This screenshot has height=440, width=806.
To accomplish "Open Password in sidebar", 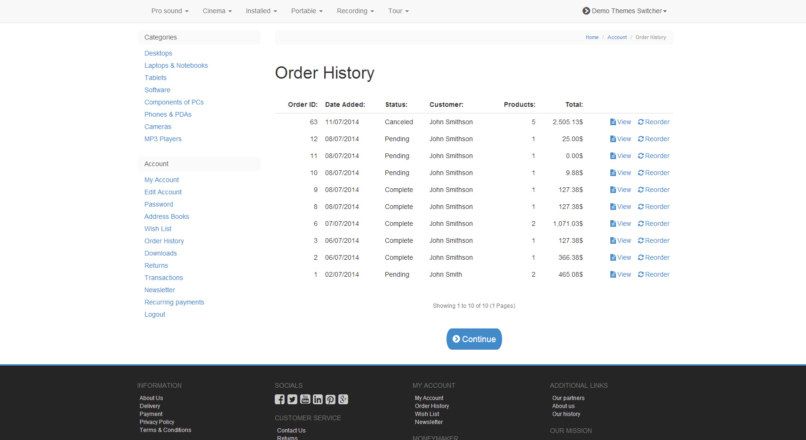I will (x=159, y=205).
